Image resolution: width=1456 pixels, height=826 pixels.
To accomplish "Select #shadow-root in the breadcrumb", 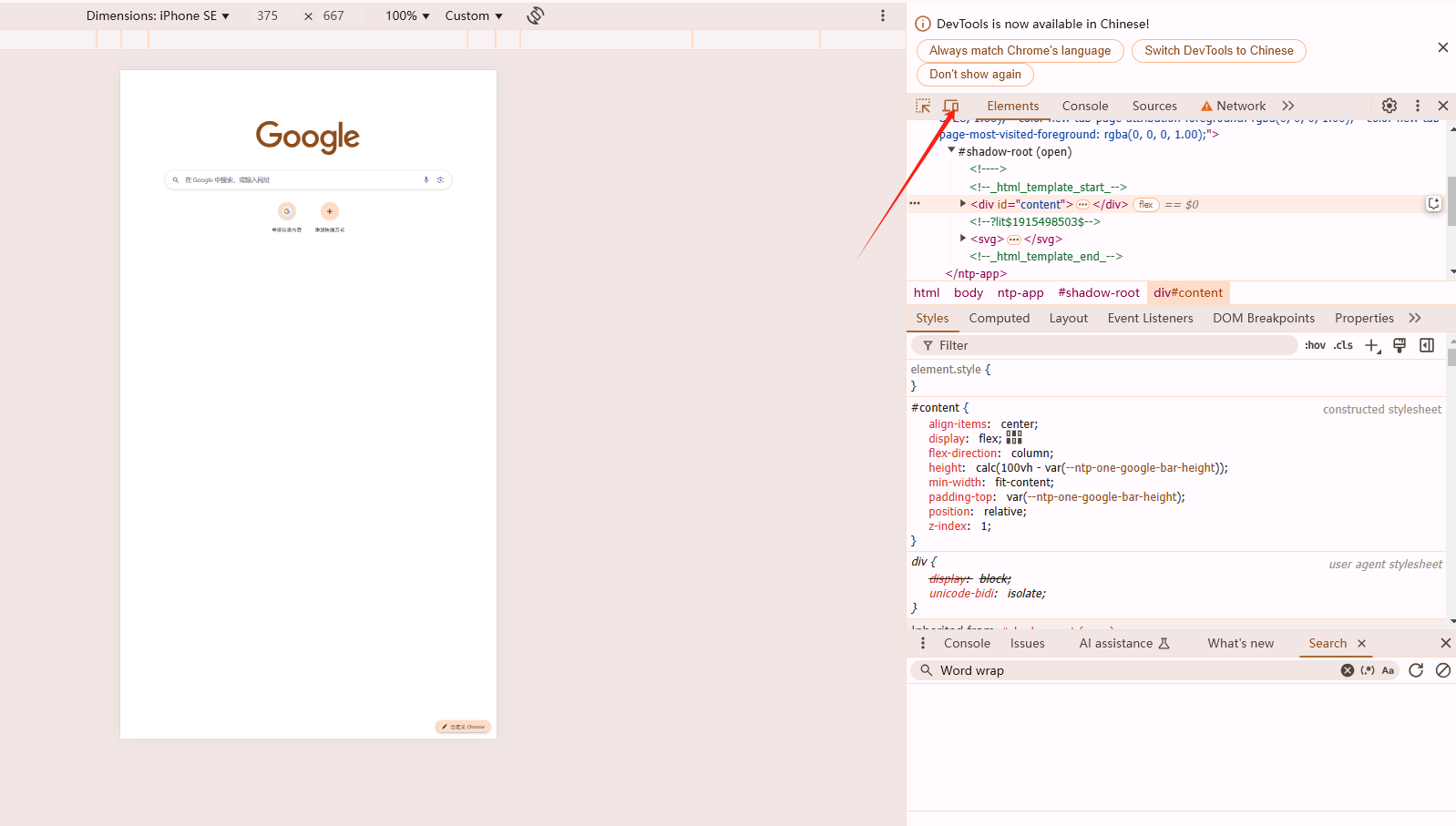I will 1098,292.
